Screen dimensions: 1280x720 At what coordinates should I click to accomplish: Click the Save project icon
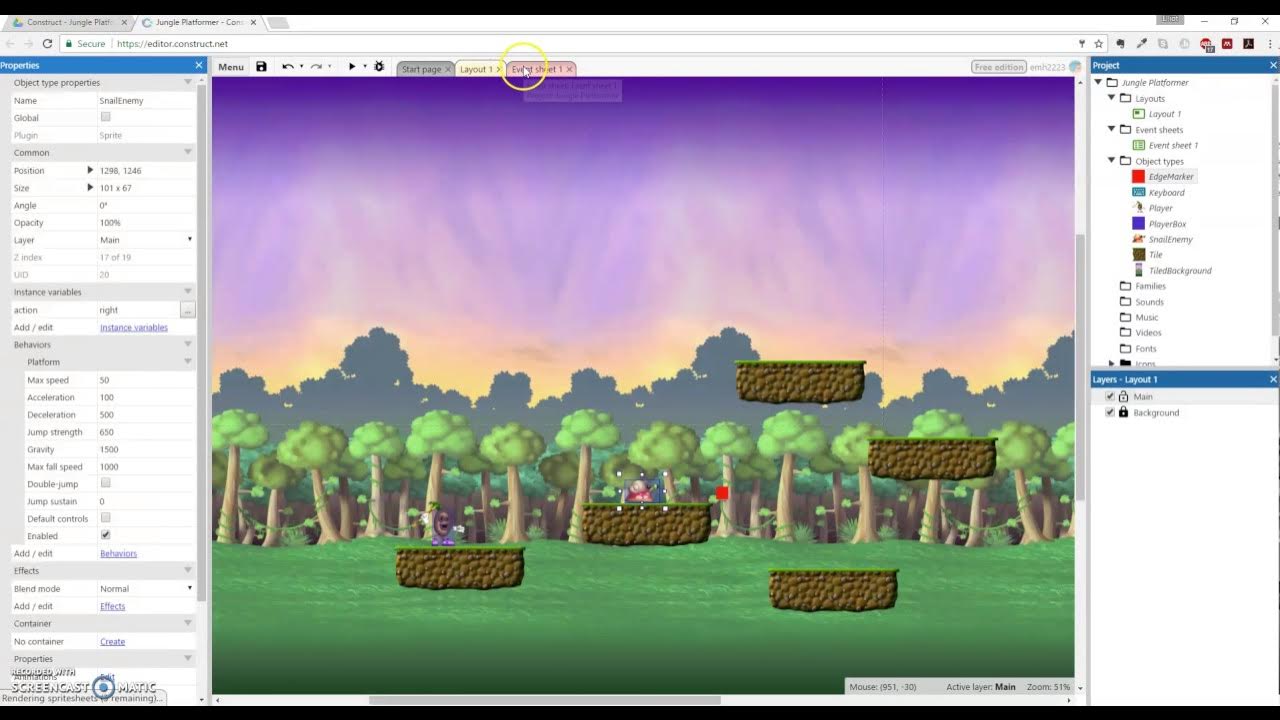pos(261,67)
